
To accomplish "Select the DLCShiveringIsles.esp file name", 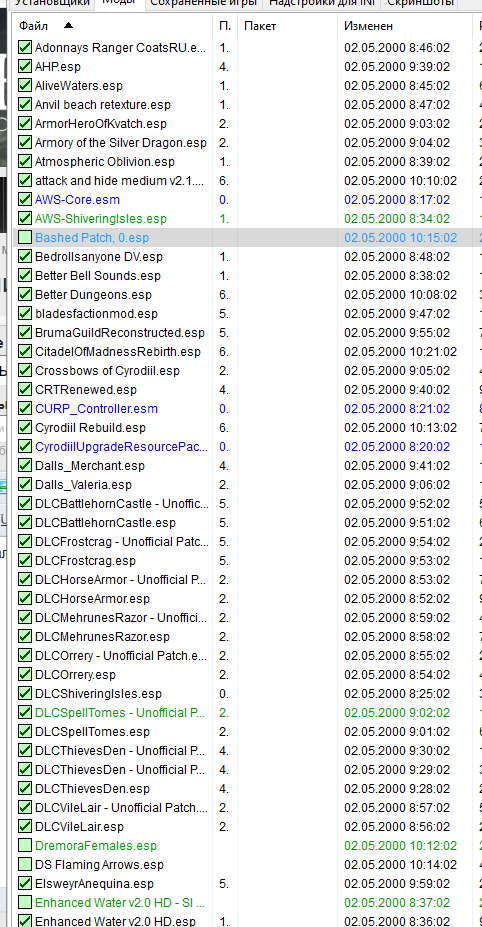I will [x=98, y=693].
